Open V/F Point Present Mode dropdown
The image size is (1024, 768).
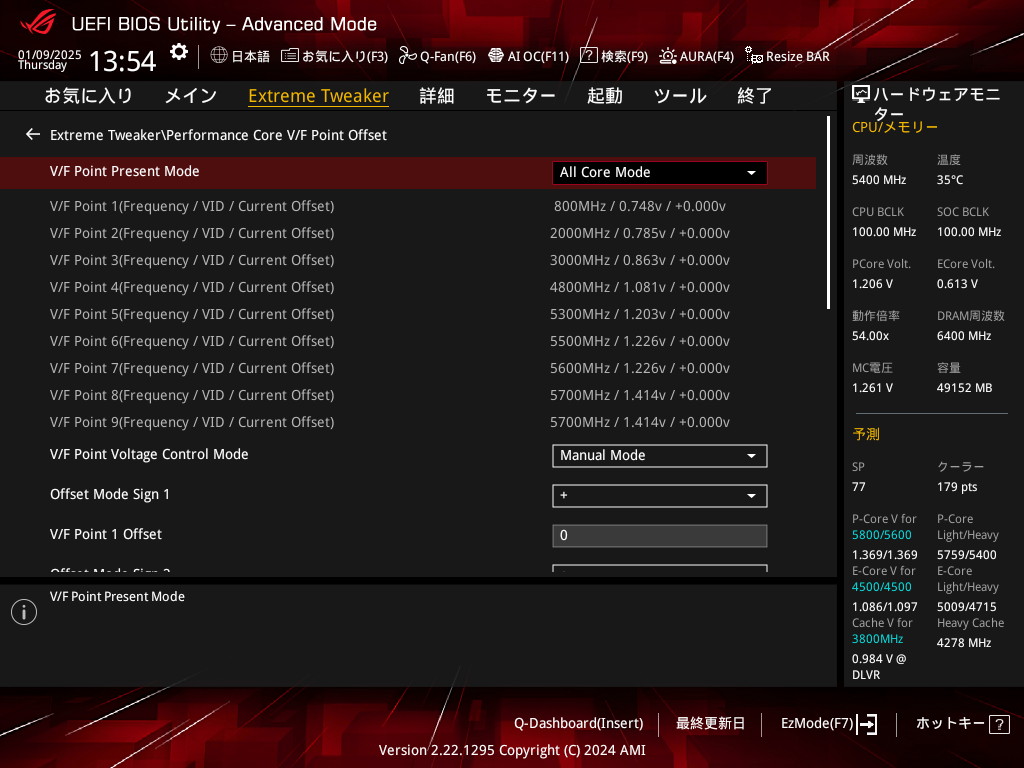(x=659, y=173)
